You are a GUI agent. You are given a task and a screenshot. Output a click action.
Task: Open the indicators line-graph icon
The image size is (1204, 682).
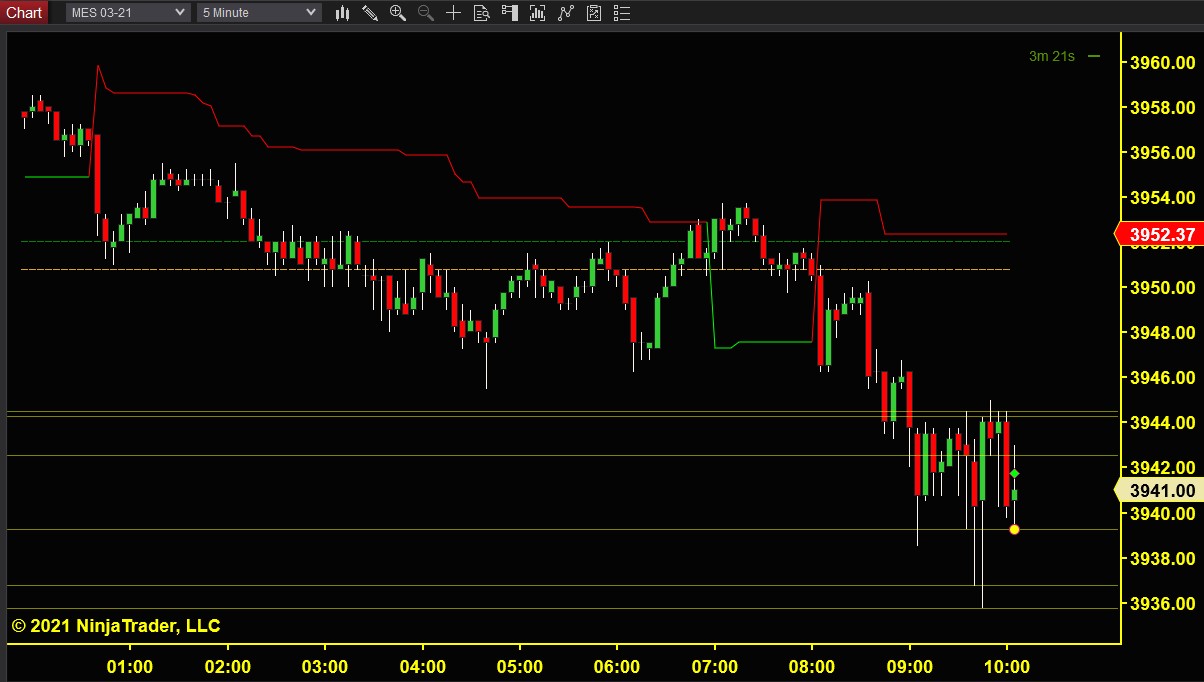pyautogui.click(x=566, y=13)
